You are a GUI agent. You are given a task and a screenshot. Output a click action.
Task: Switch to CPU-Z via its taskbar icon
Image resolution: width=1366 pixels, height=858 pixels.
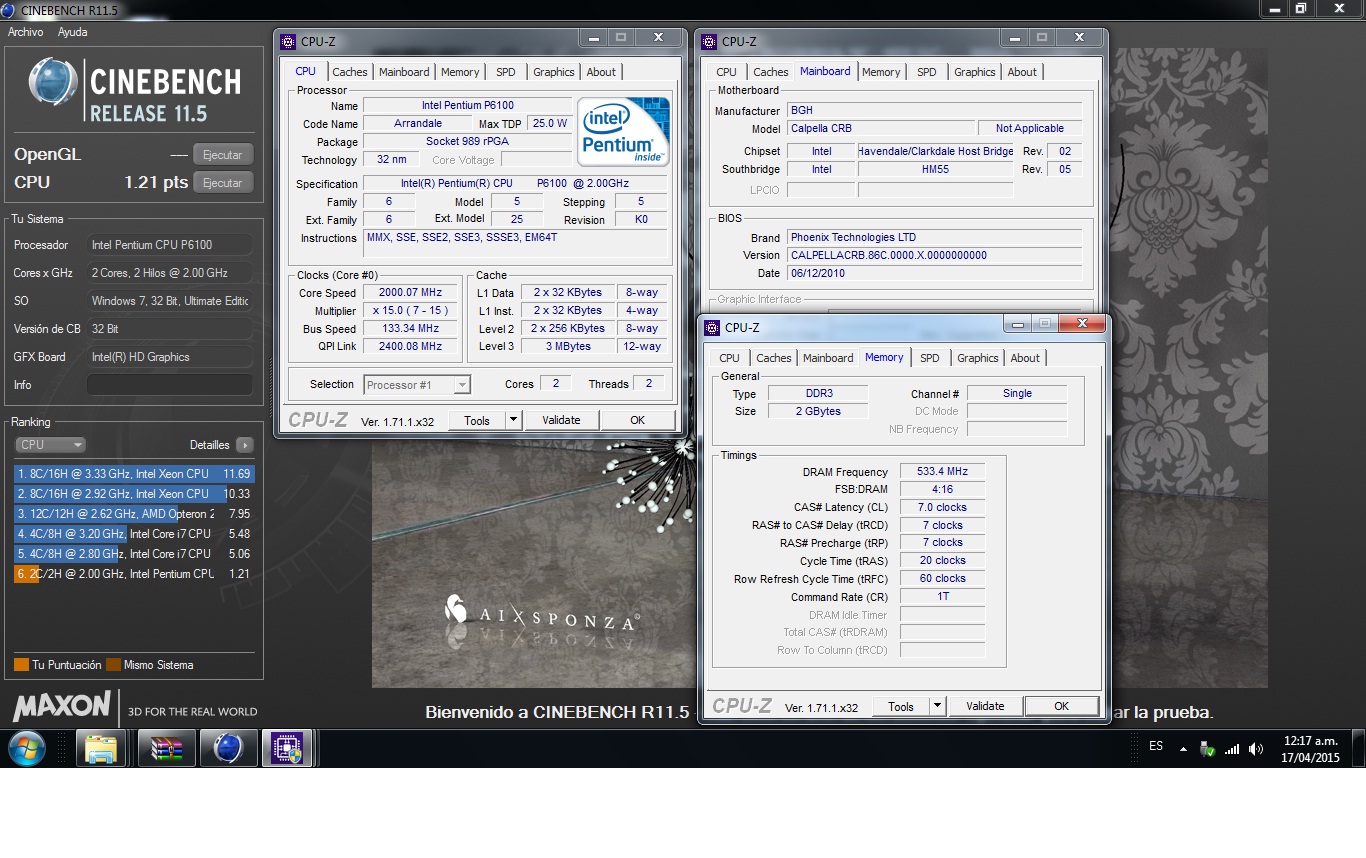(288, 748)
